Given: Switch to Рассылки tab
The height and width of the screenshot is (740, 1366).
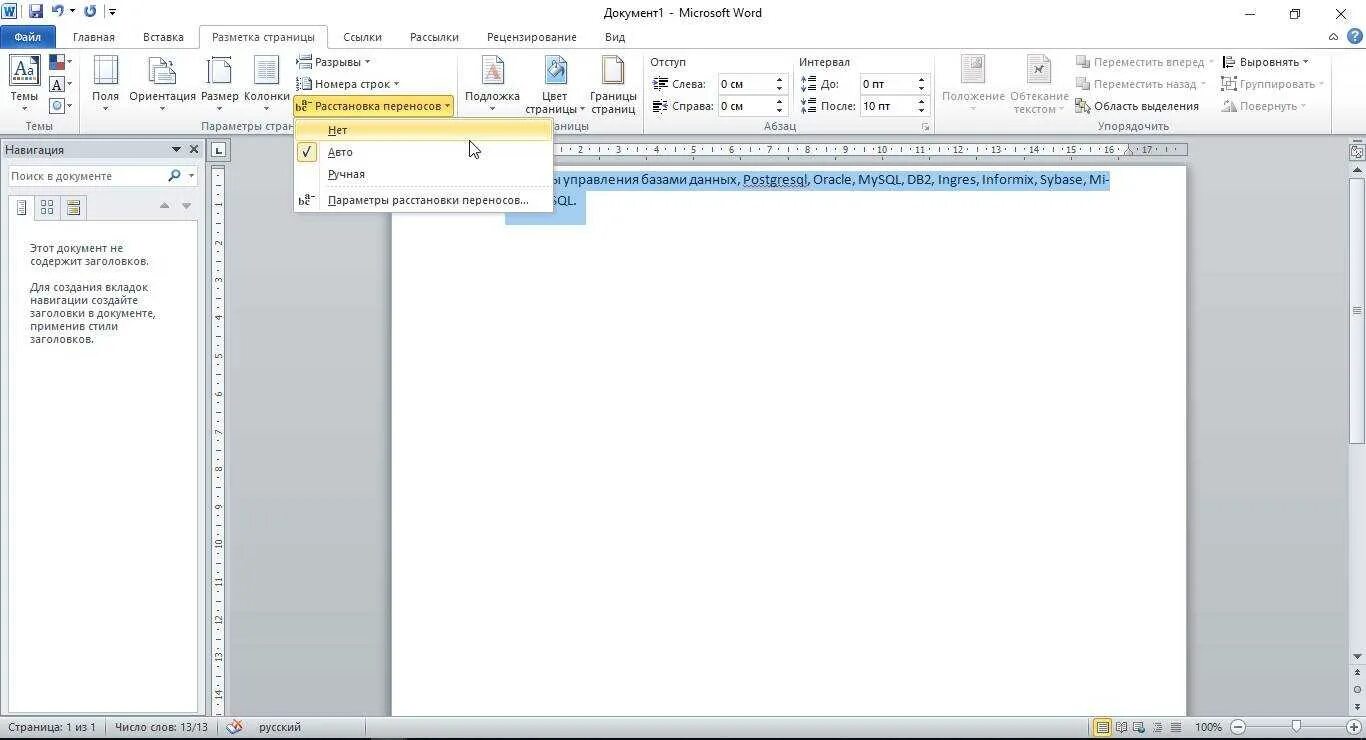Looking at the screenshot, I should click(434, 37).
